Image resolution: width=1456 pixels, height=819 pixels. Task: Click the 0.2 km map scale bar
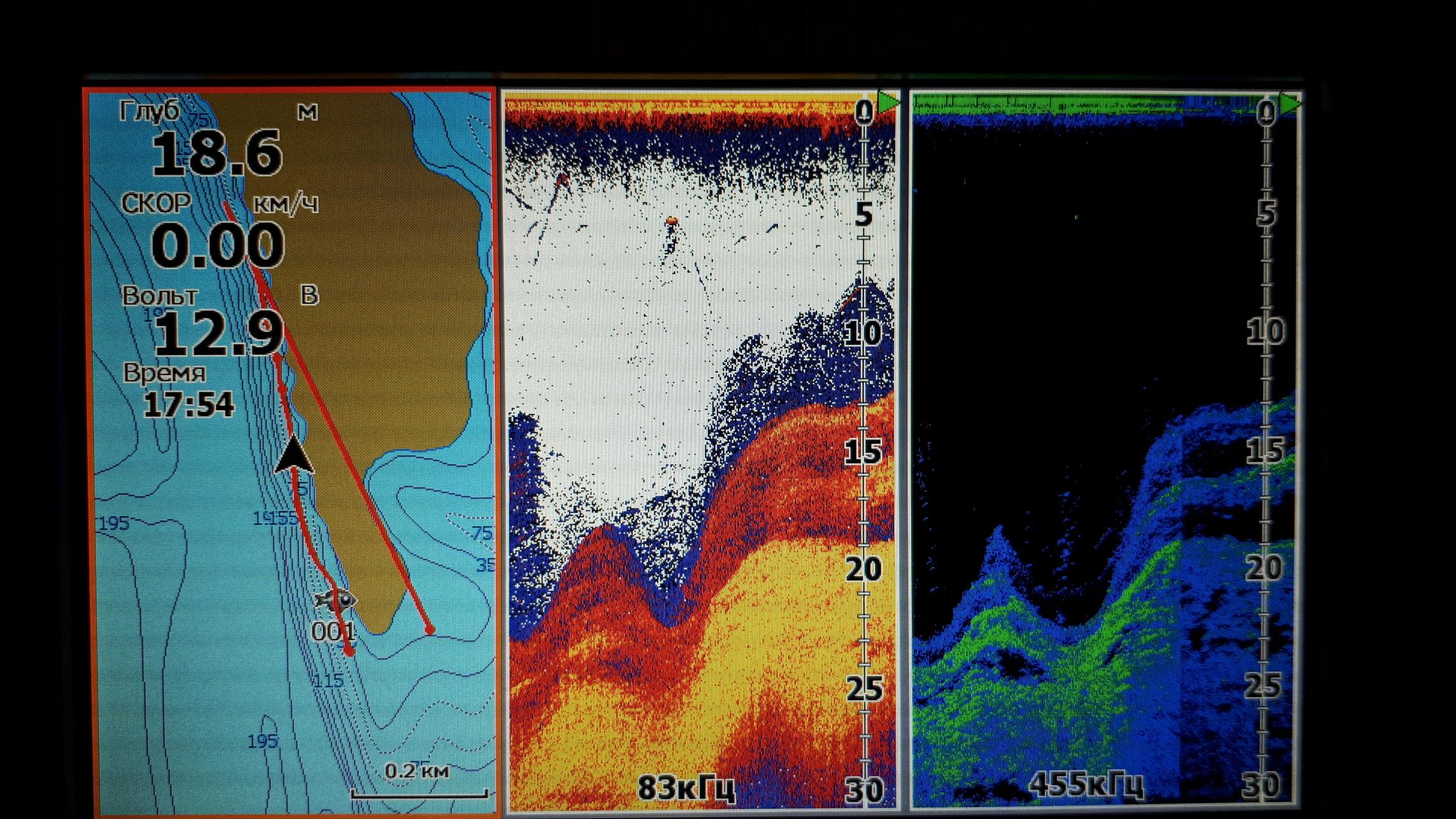coord(419,793)
